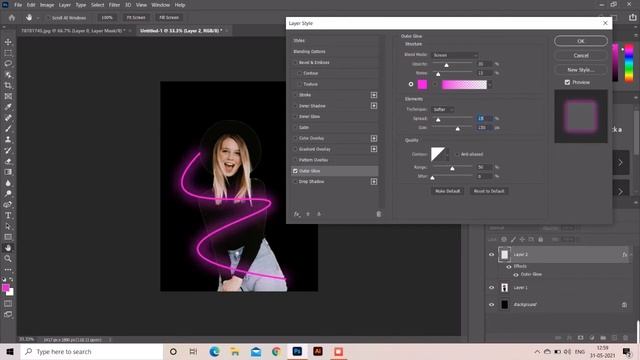
Task: Click the fx menu icon in Layer Style
Action: [x=297, y=214]
